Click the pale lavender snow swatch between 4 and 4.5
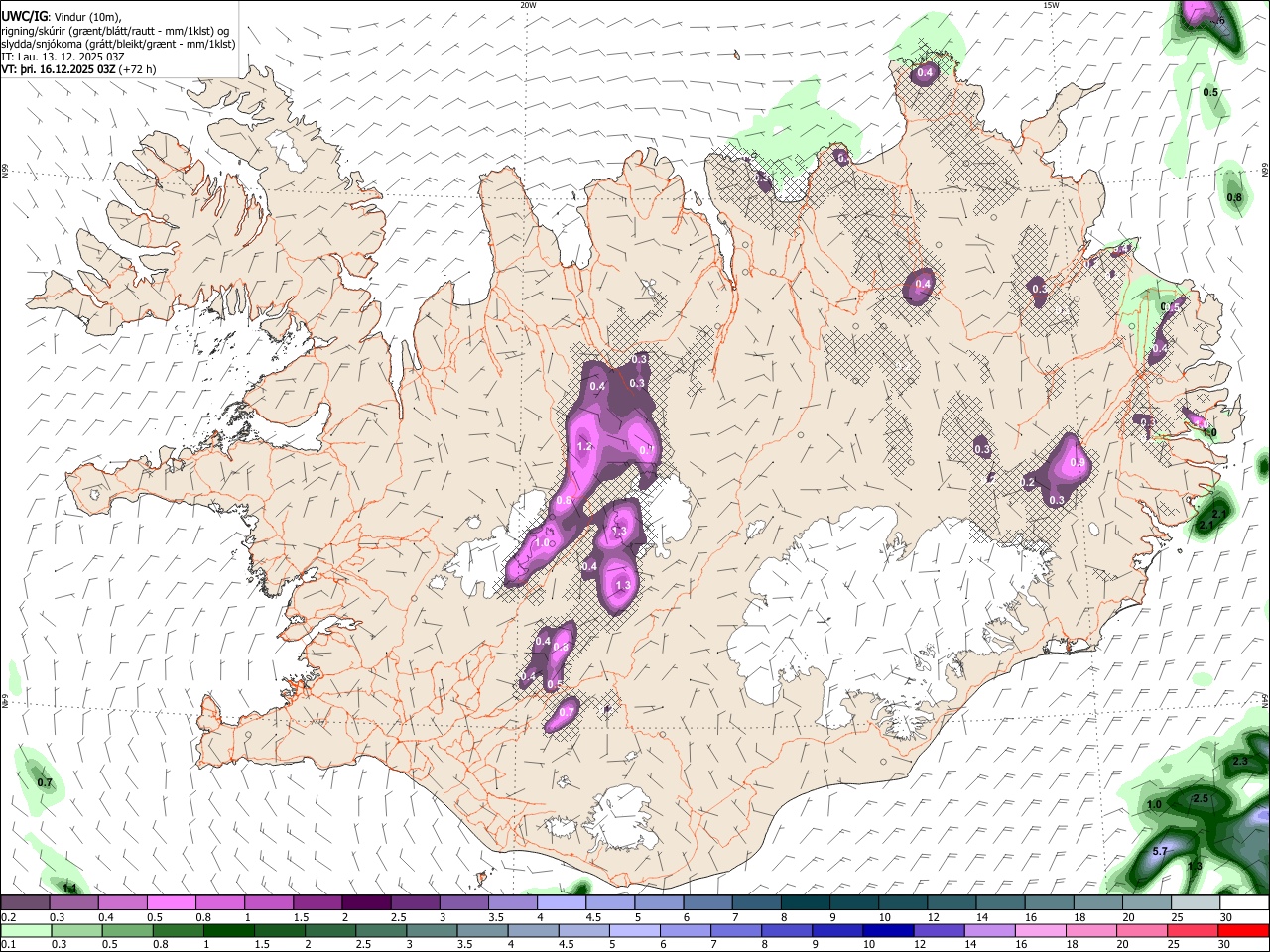This screenshot has width=1270, height=952. click(562, 903)
